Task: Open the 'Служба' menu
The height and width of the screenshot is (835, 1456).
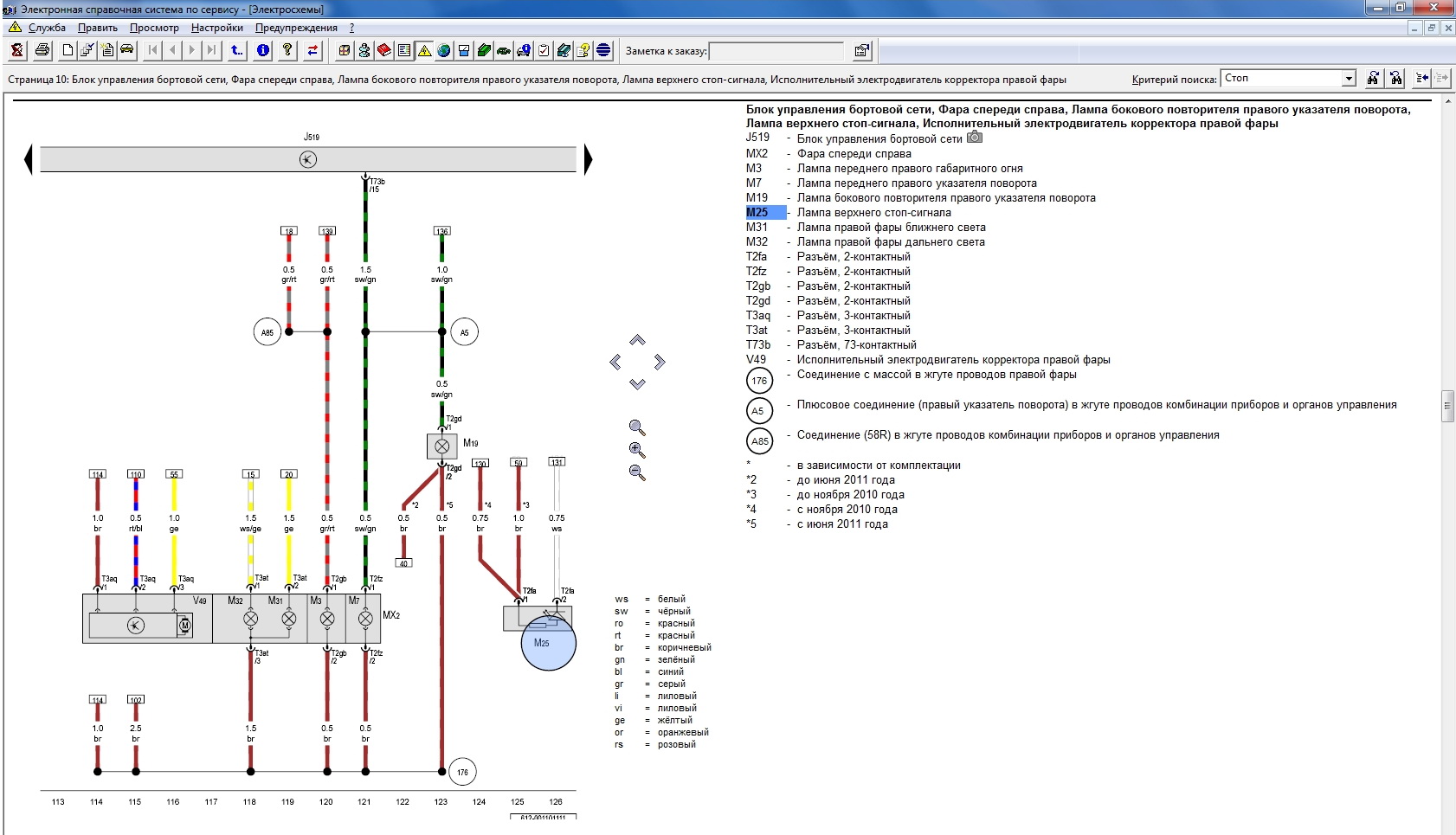Action: pos(47,28)
